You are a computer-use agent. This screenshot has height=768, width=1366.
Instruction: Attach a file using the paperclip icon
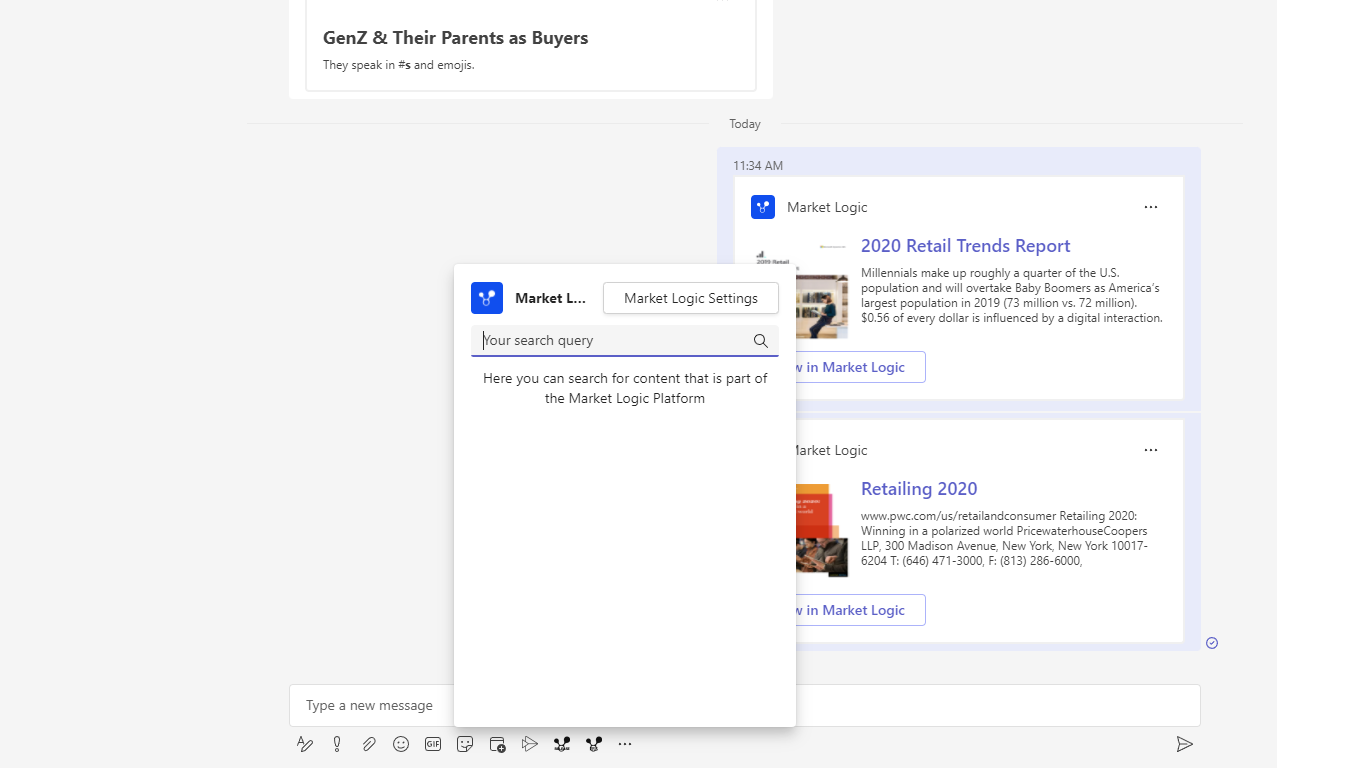point(369,744)
